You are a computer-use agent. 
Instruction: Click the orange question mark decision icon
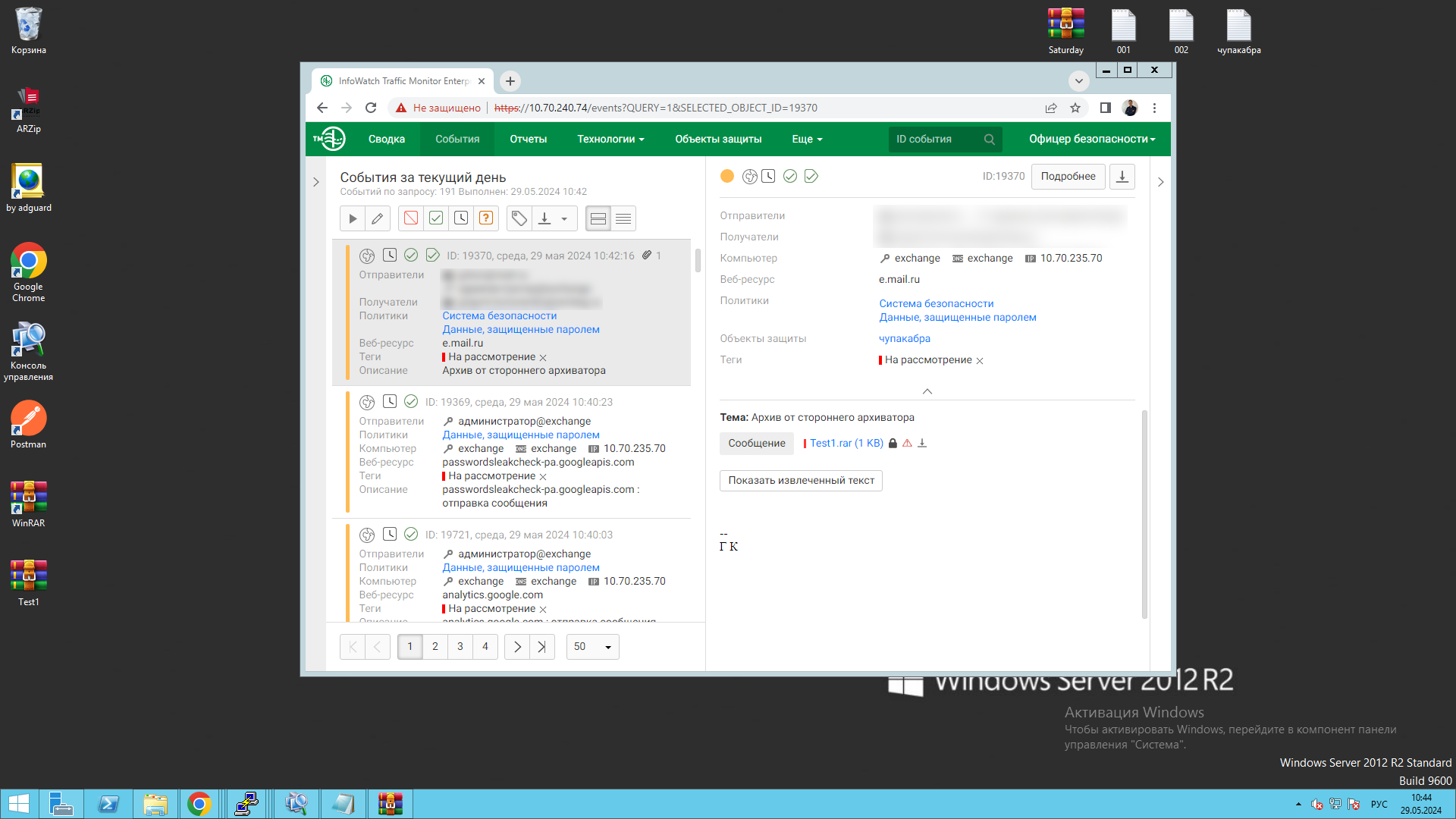tap(486, 218)
